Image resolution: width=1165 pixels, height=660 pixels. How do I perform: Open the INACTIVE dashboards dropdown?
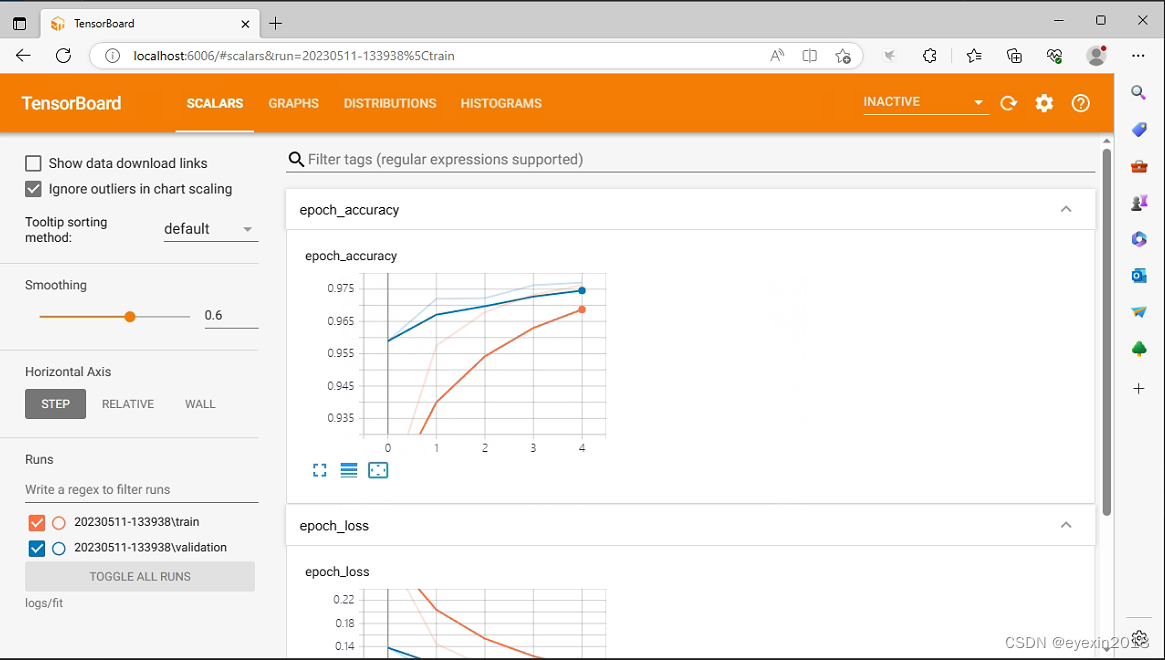926,103
